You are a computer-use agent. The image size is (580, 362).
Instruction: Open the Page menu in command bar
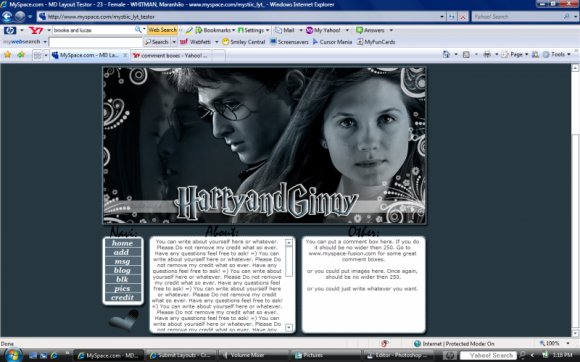[x=515, y=55]
